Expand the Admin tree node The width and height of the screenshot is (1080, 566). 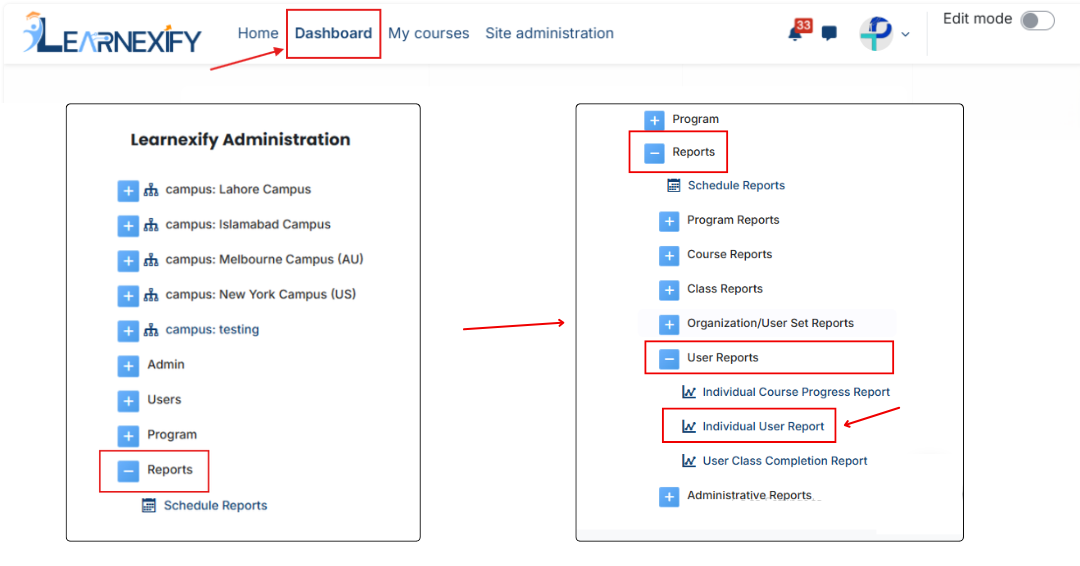128,366
